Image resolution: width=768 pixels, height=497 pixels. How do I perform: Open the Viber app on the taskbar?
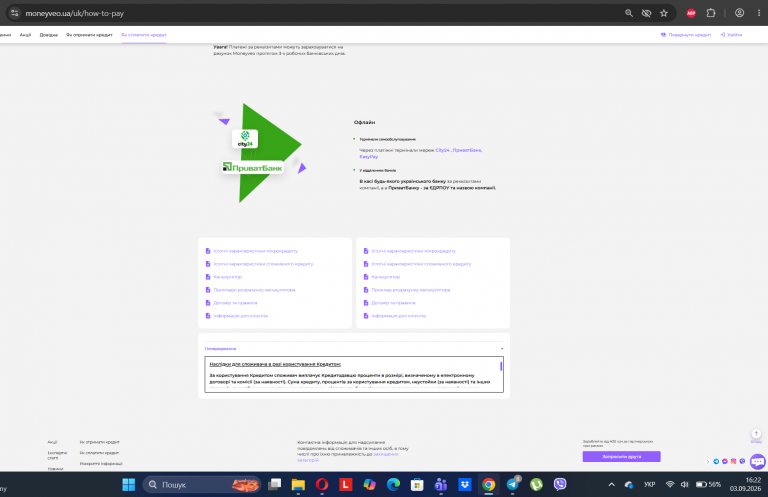(560, 485)
